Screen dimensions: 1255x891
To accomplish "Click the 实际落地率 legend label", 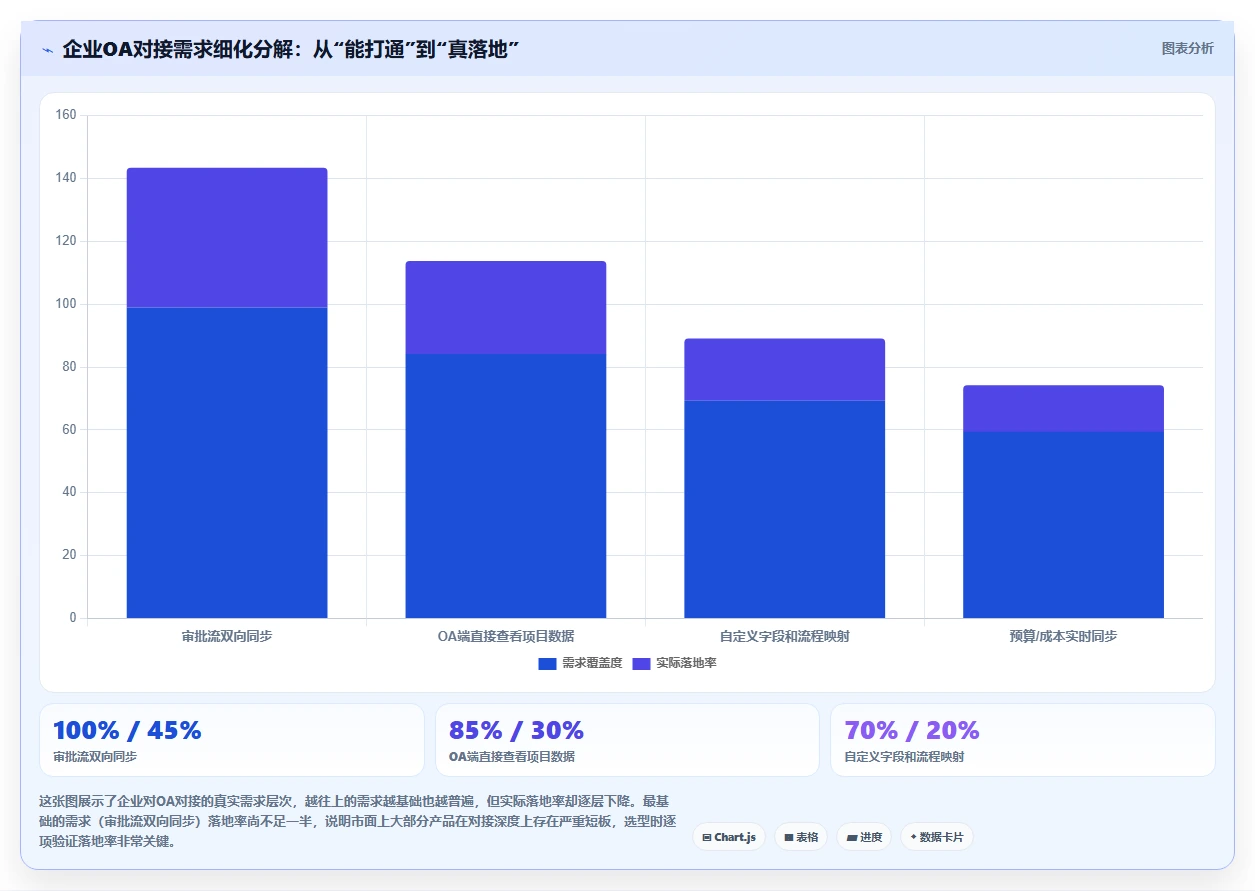I will [686, 664].
